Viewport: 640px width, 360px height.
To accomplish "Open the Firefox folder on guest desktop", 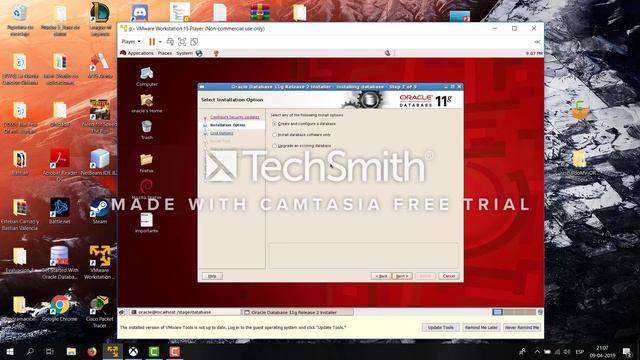I will pyautogui.click(x=147, y=162).
